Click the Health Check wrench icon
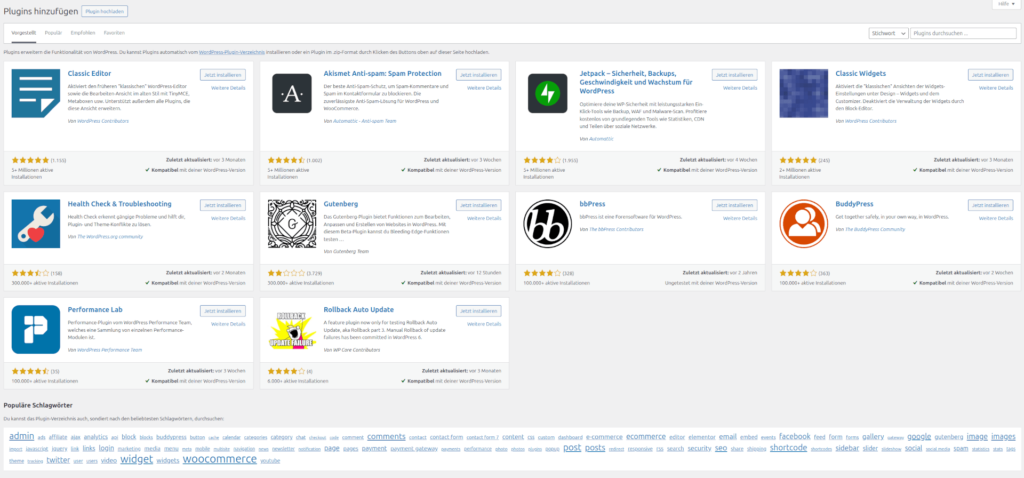 click(x=36, y=224)
